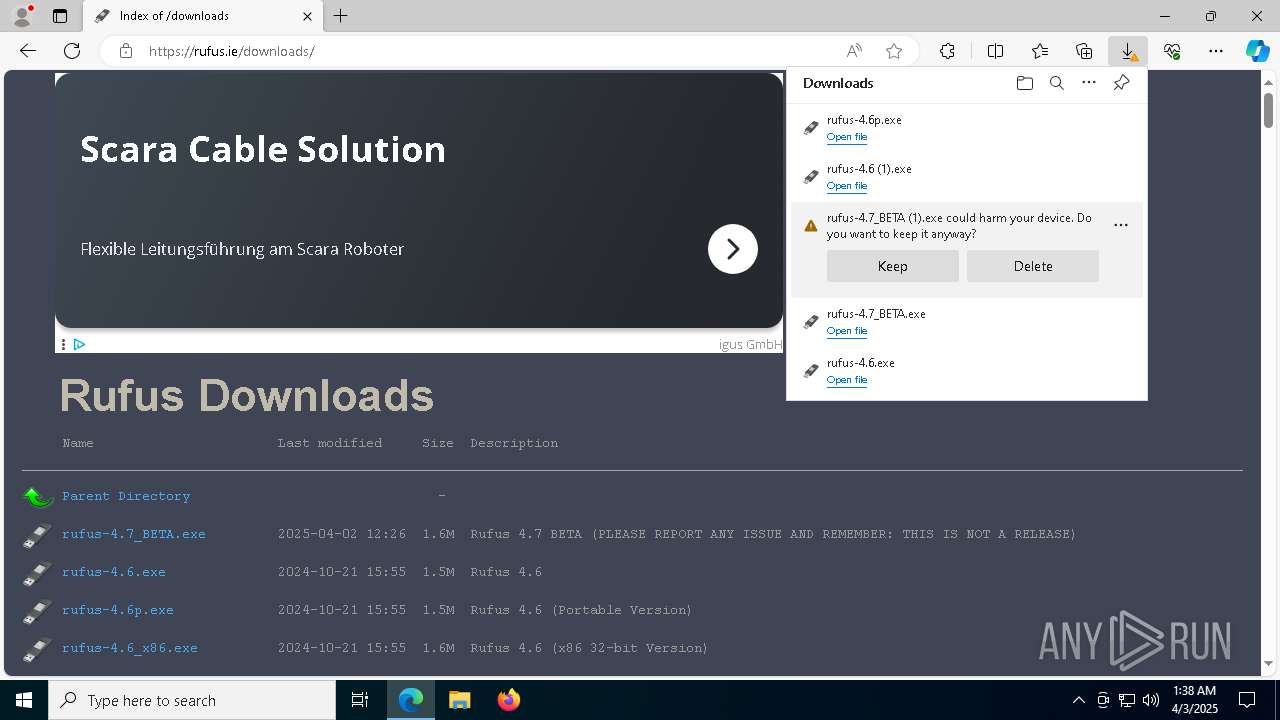Open the Favorites list icon

click(x=1040, y=51)
